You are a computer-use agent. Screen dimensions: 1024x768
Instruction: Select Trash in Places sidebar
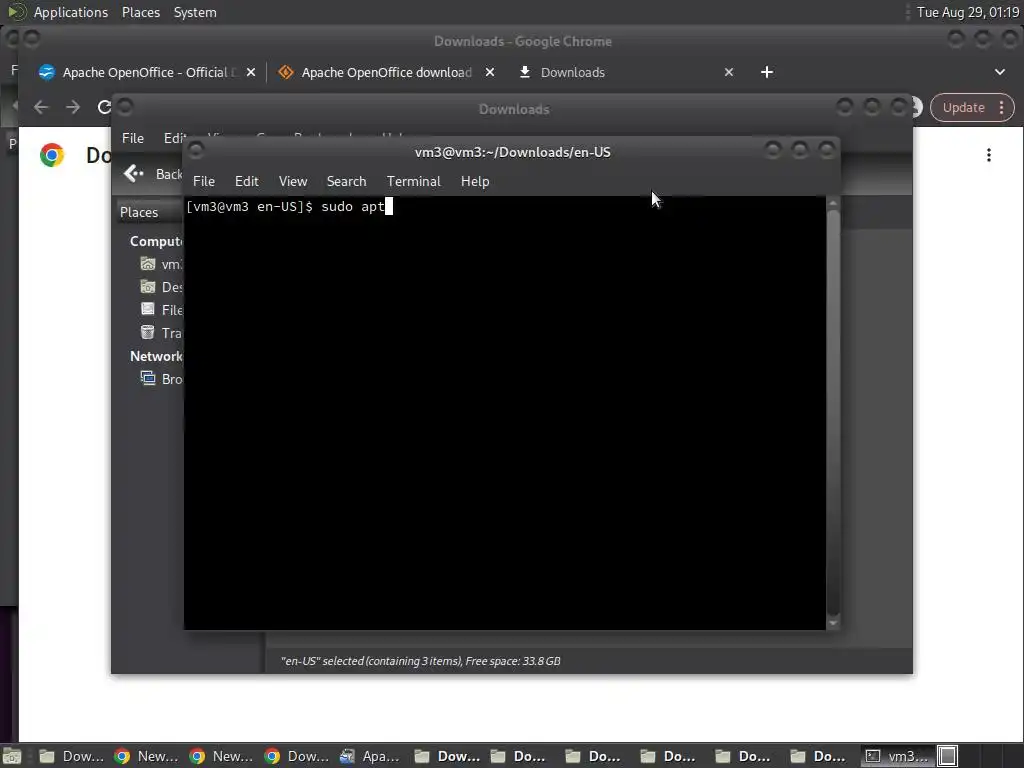[x=161, y=332]
